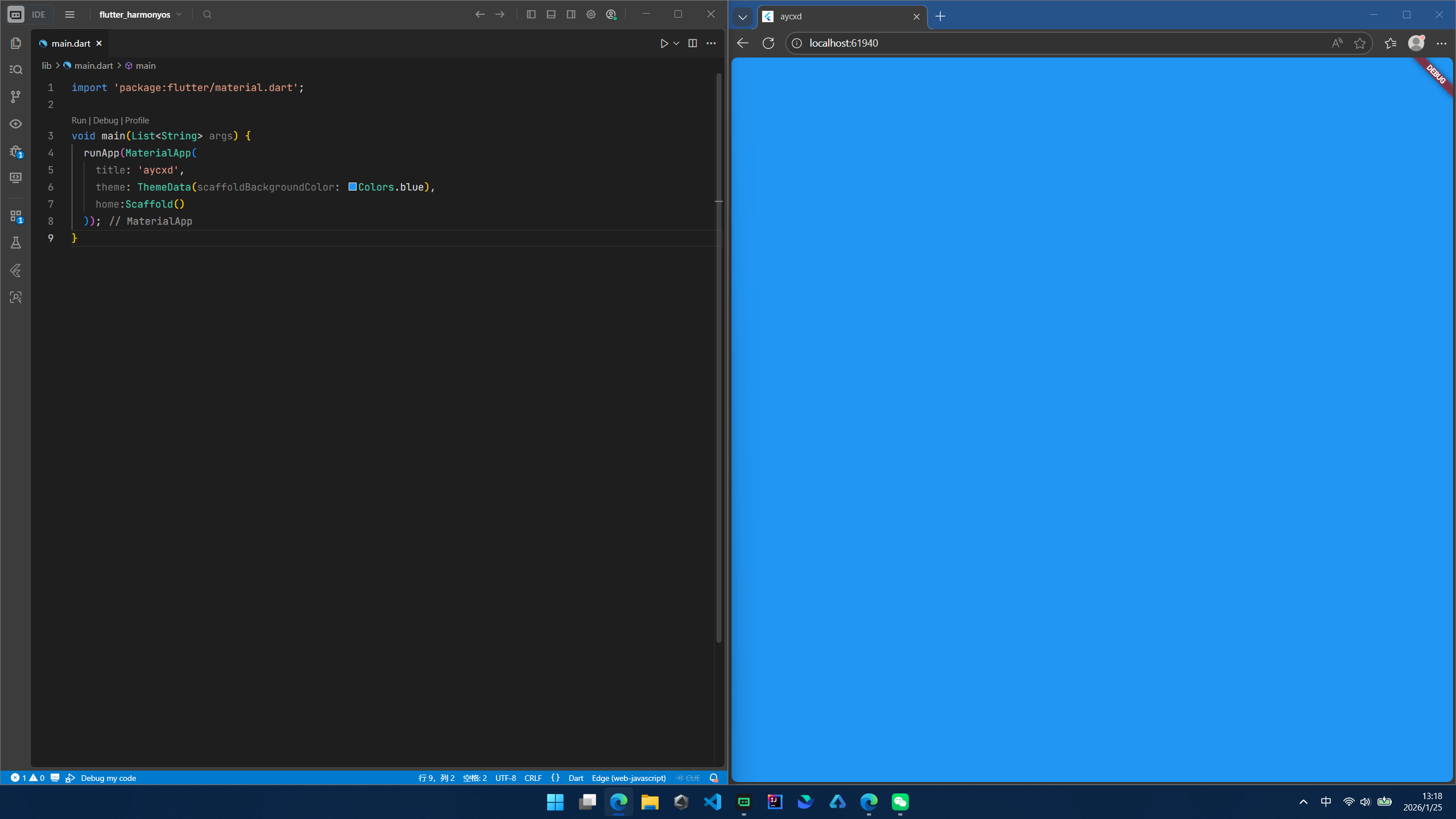Click the Colors.blue color swatch
Screen dimensions: 1456x819
[352, 187]
